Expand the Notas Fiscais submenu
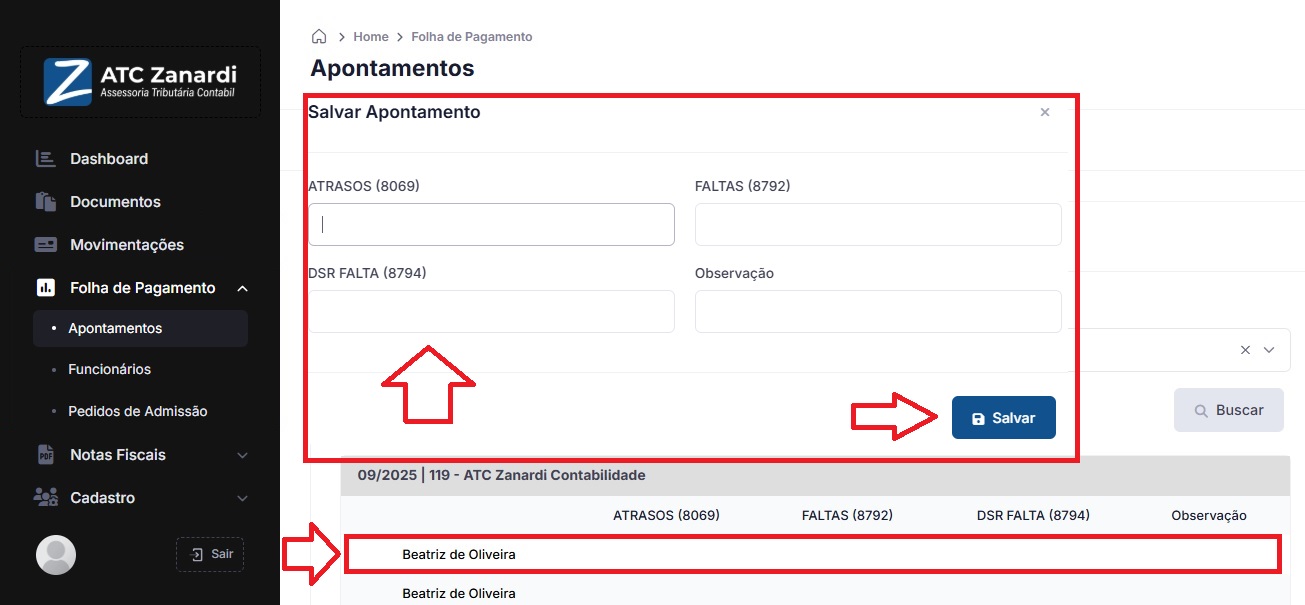Screen dimensions: 1305x605 point(242,455)
